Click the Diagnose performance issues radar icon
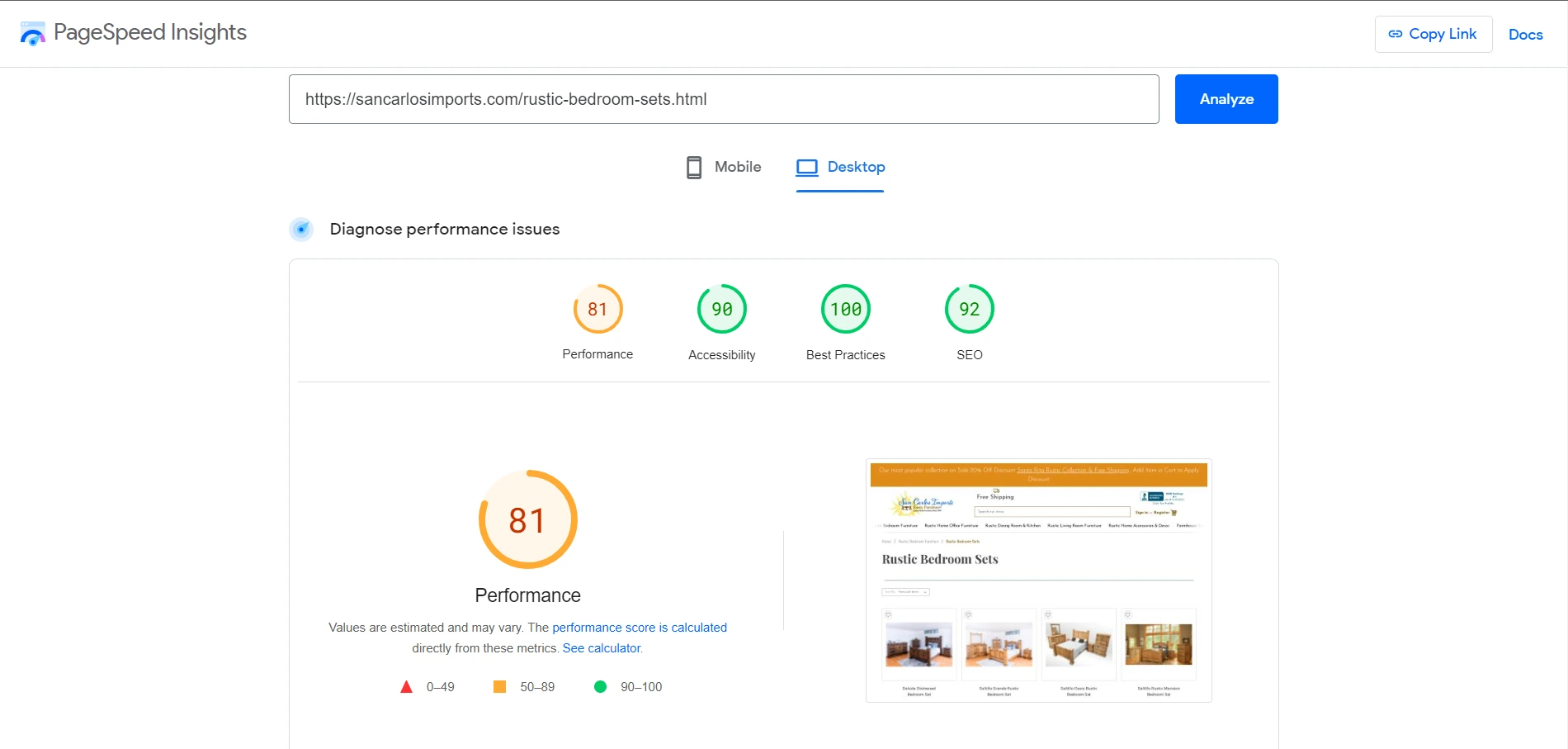The width and height of the screenshot is (1568, 749). tap(301, 229)
